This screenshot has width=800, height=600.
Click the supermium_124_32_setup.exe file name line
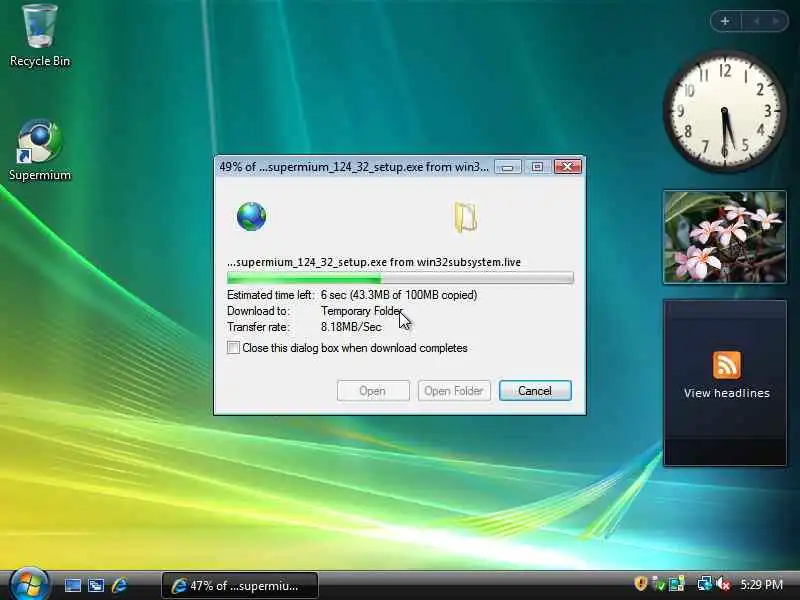pyautogui.click(x=374, y=262)
